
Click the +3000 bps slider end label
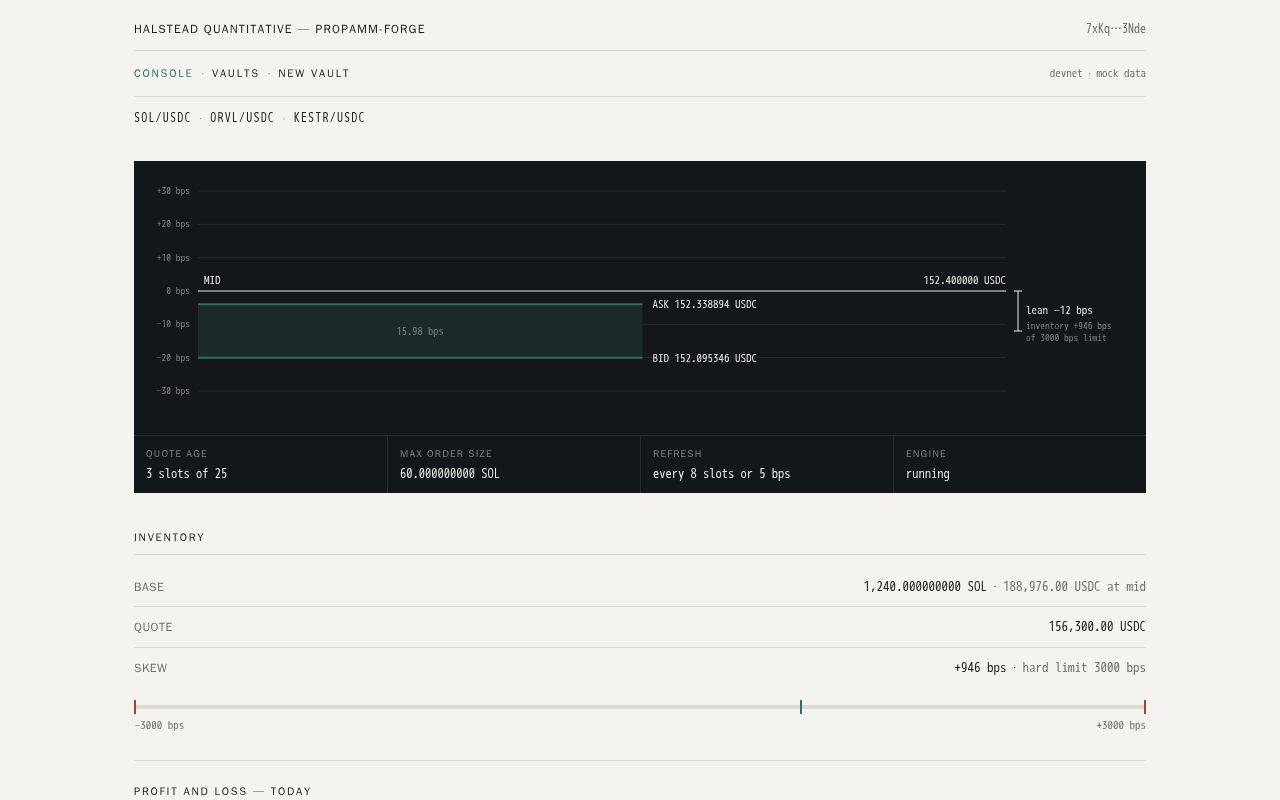pos(1121,726)
